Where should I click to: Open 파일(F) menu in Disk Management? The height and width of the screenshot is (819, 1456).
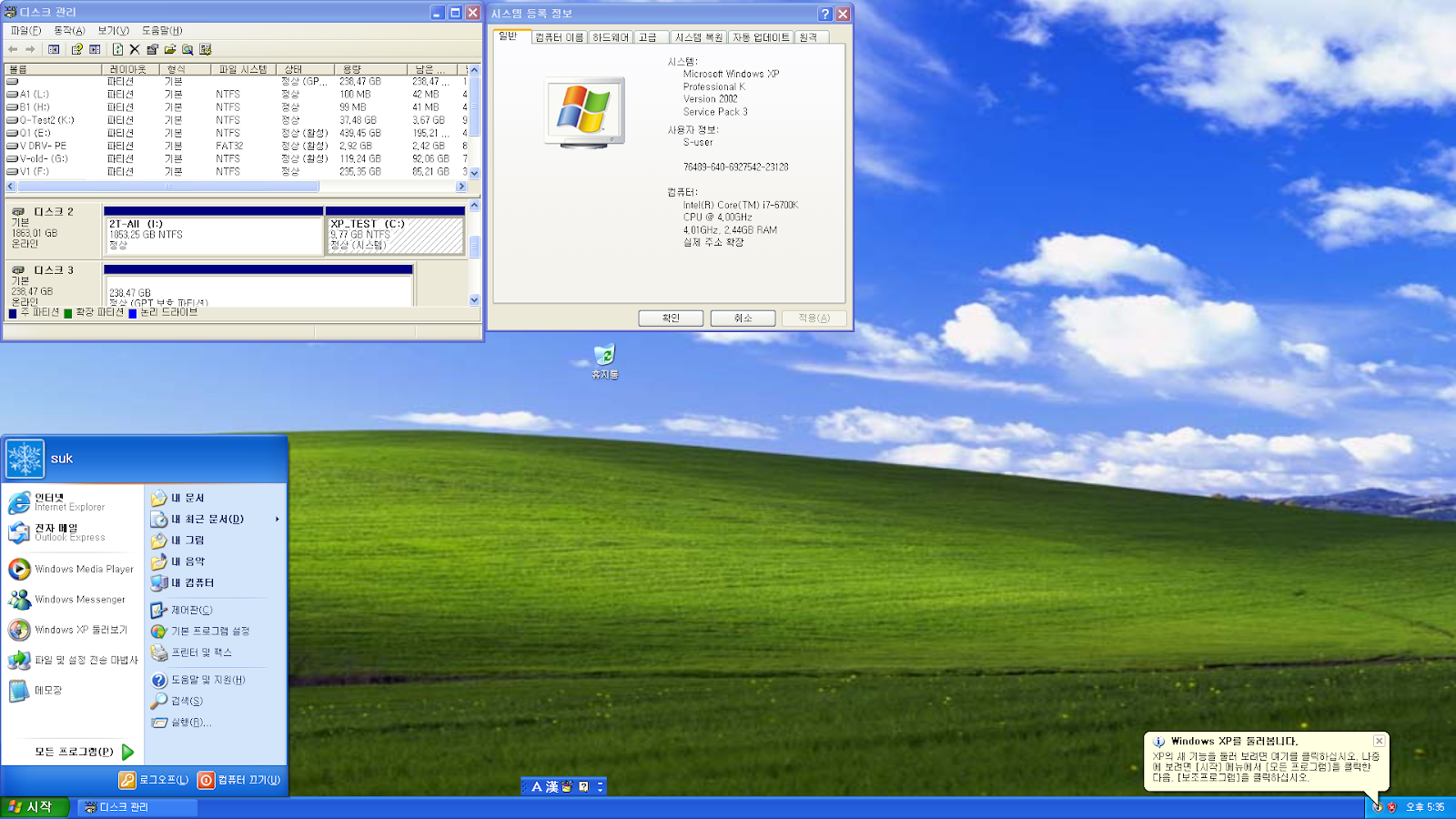coord(25,30)
